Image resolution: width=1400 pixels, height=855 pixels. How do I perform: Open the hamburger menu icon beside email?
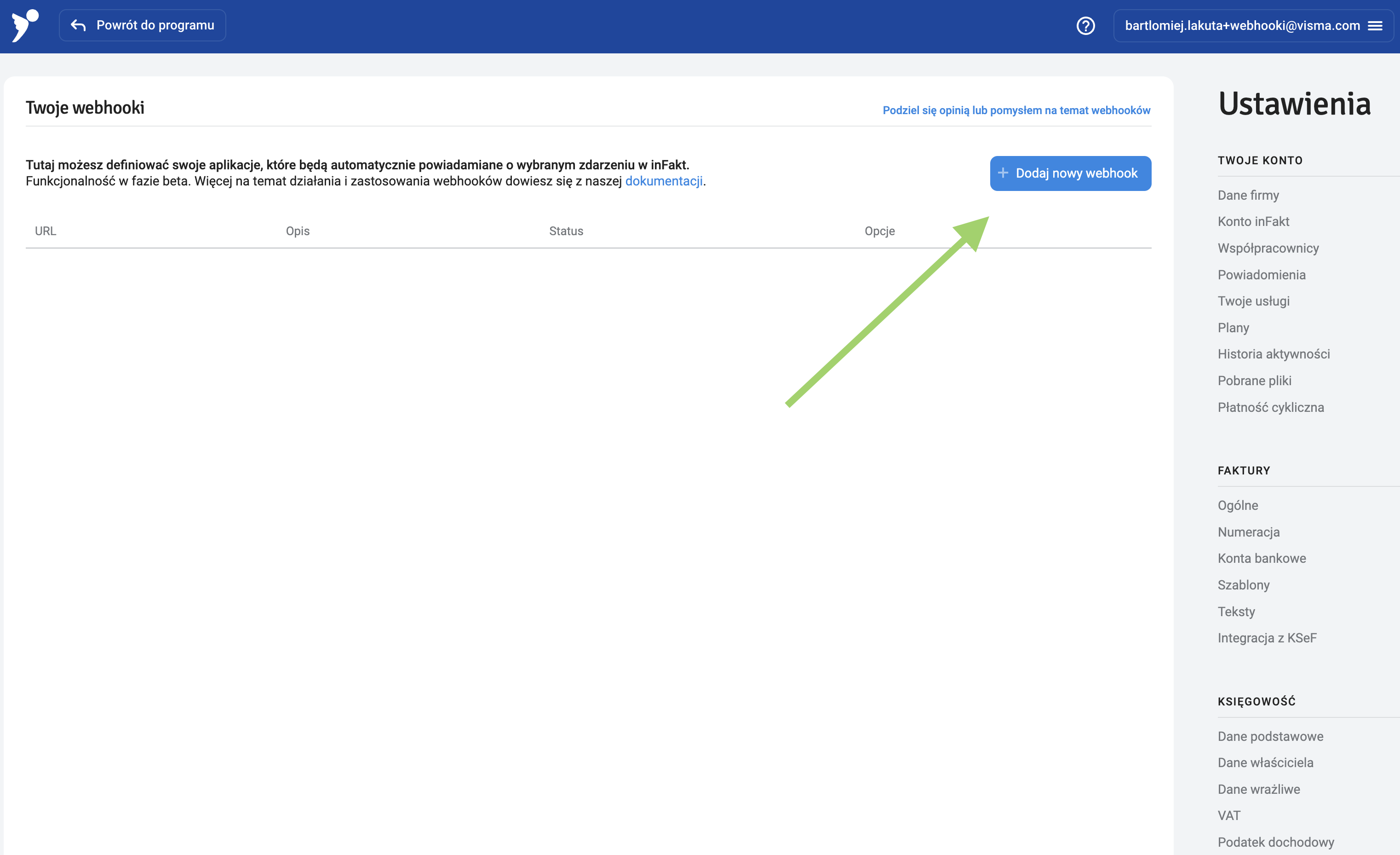[1375, 26]
